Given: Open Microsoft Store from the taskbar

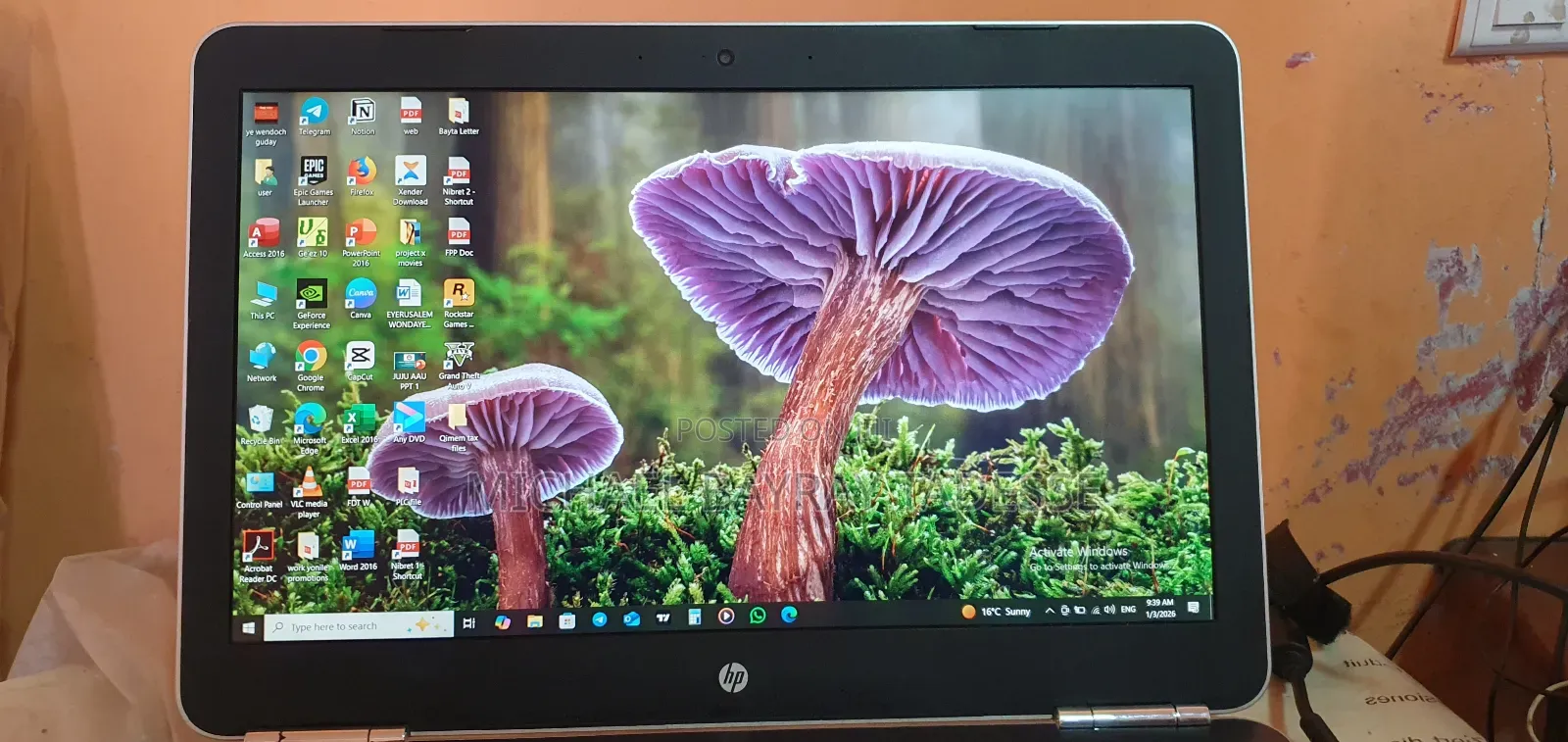Looking at the screenshot, I should (x=567, y=619).
